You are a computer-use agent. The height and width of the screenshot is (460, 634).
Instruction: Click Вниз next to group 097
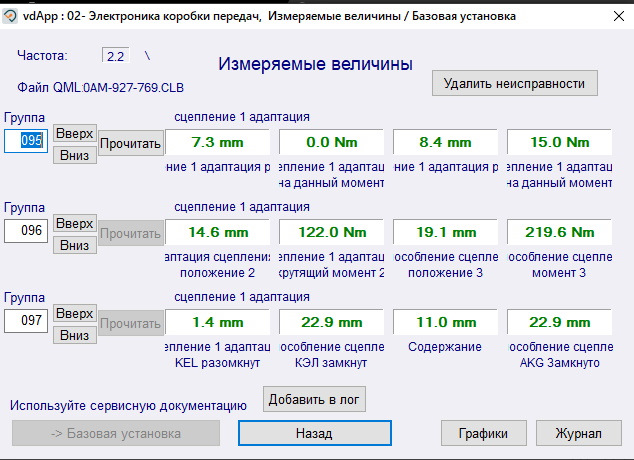[x=75, y=335]
